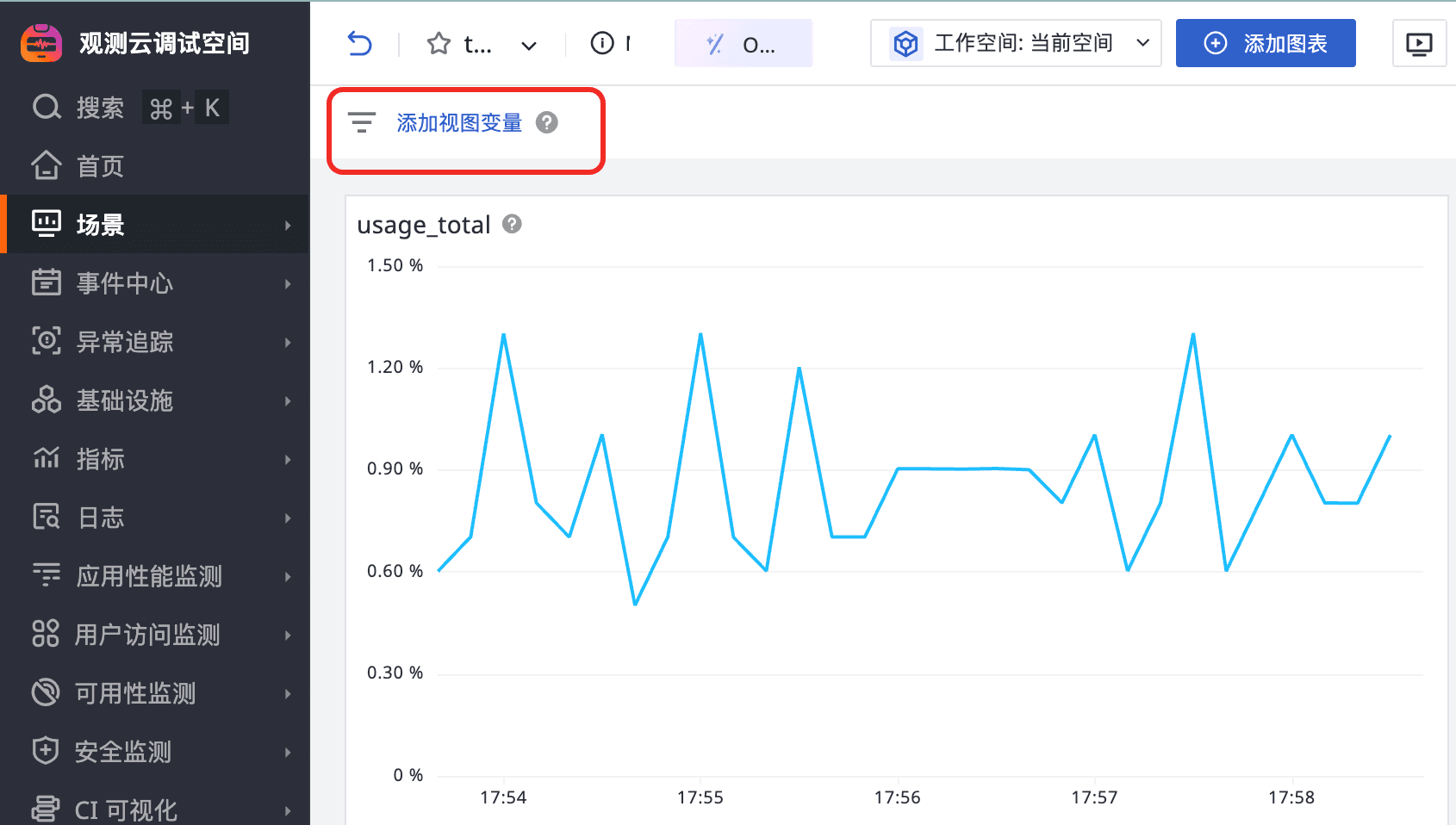The height and width of the screenshot is (825, 1456).
Task: Click the magic wand icon button
Action: [715, 44]
